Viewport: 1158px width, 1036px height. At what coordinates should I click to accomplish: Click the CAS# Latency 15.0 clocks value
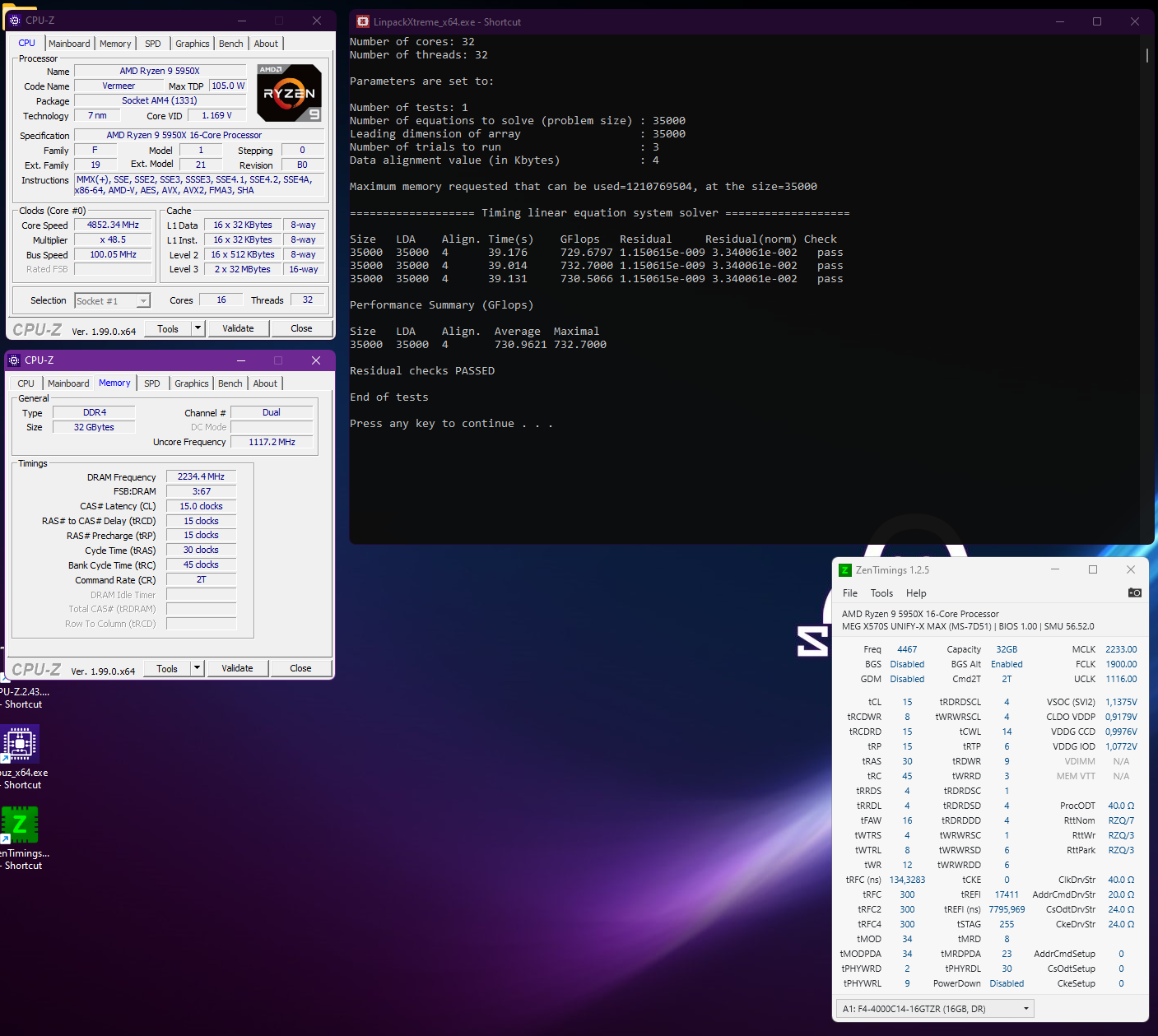coord(202,506)
